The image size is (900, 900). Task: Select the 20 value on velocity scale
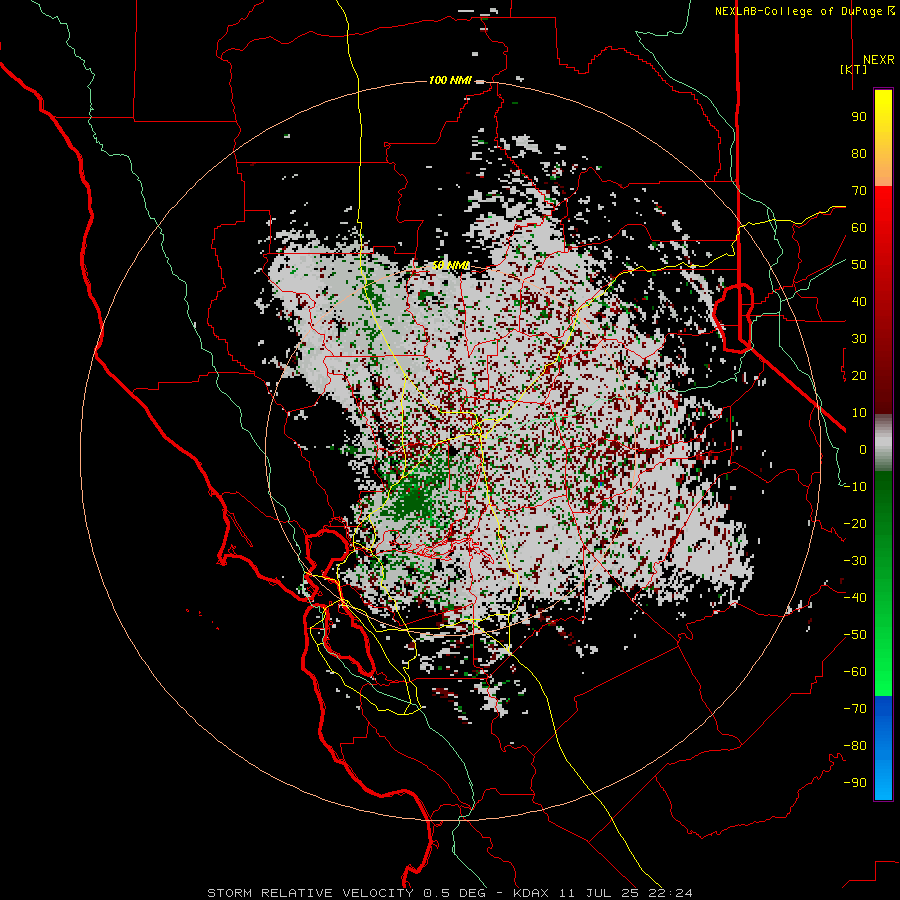pyautogui.click(x=859, y=376)
